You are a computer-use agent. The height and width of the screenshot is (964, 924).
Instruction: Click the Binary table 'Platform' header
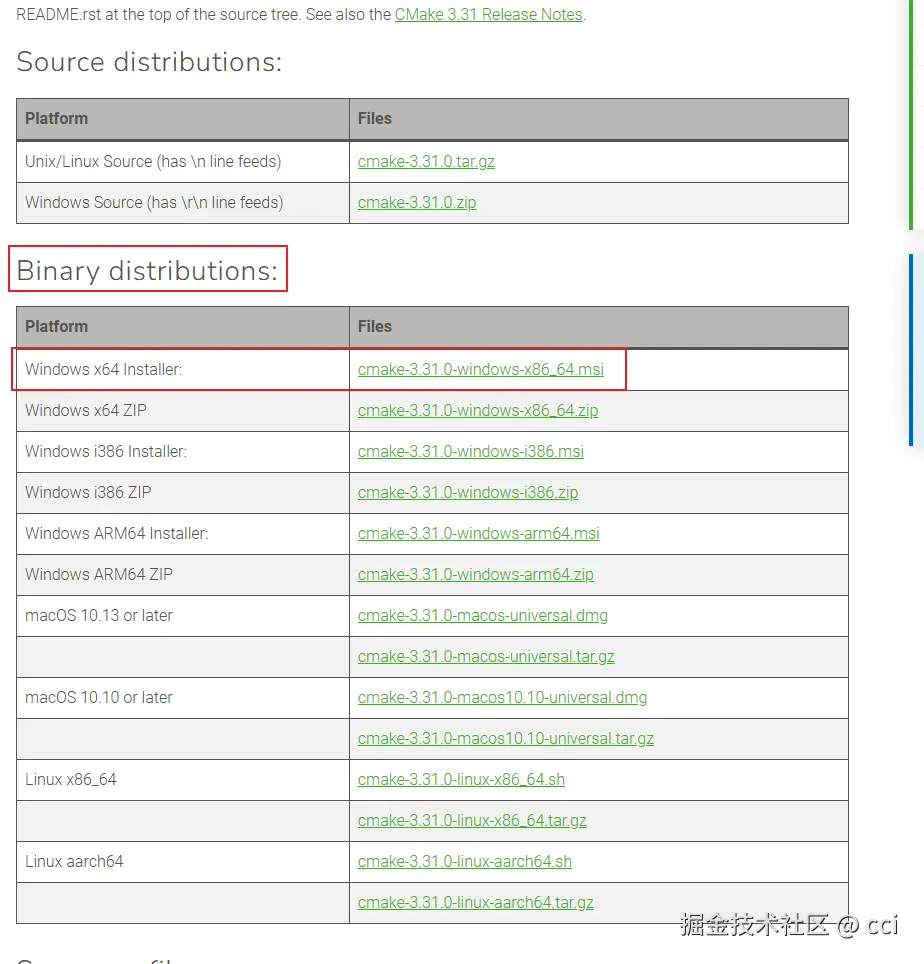pyautogui.click(x=183, y=326)
